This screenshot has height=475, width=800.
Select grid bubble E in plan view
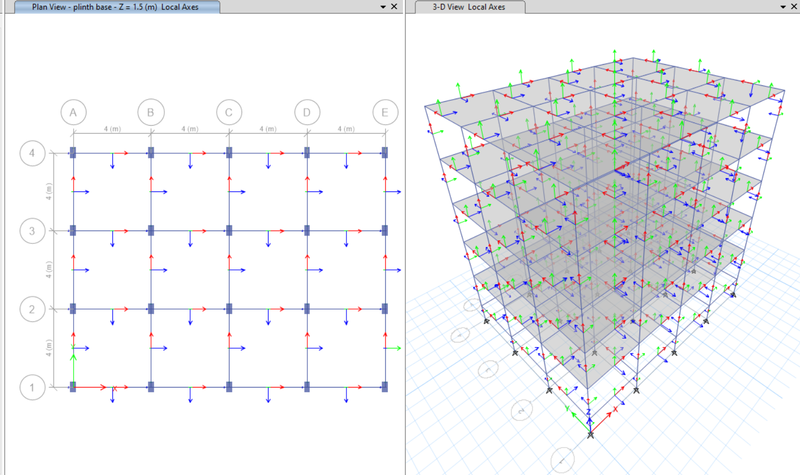click(x=385, y=112)
